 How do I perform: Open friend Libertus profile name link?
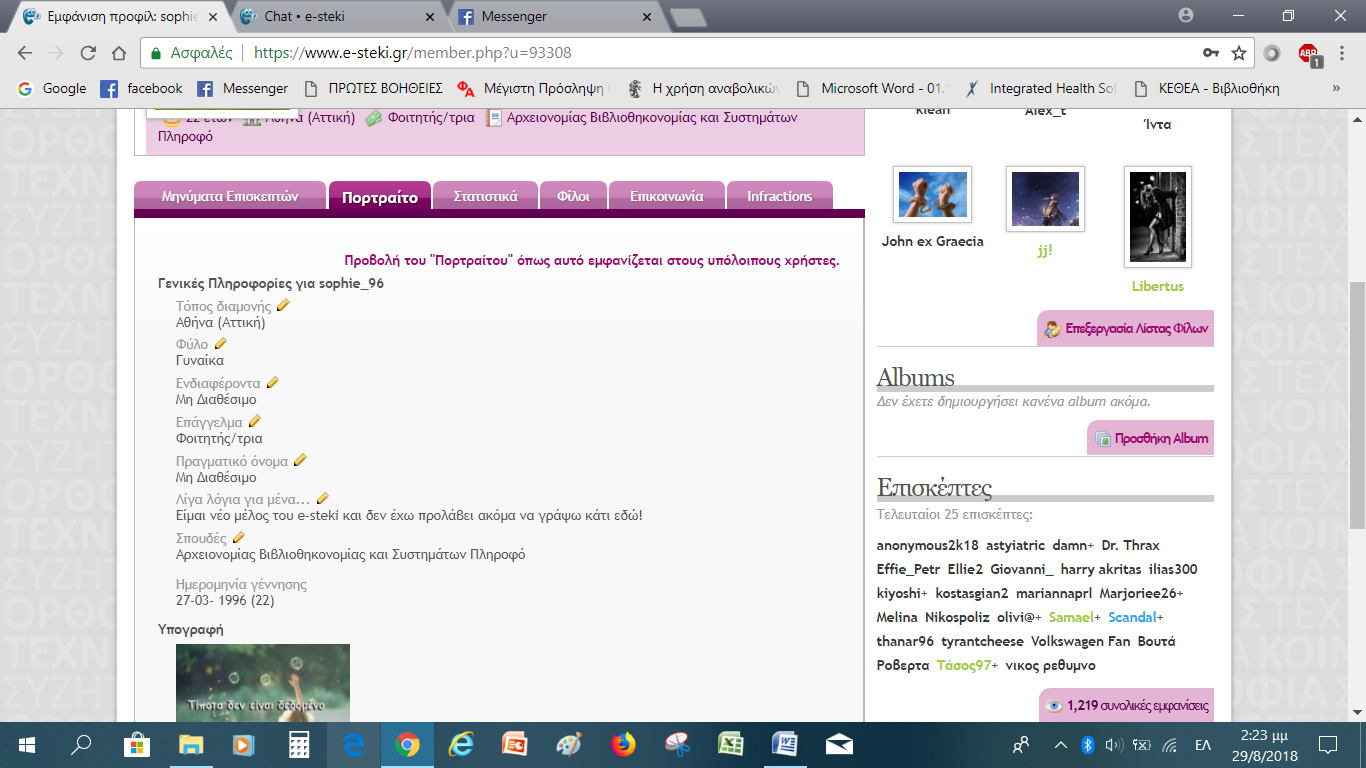(x=1157, y=286)
